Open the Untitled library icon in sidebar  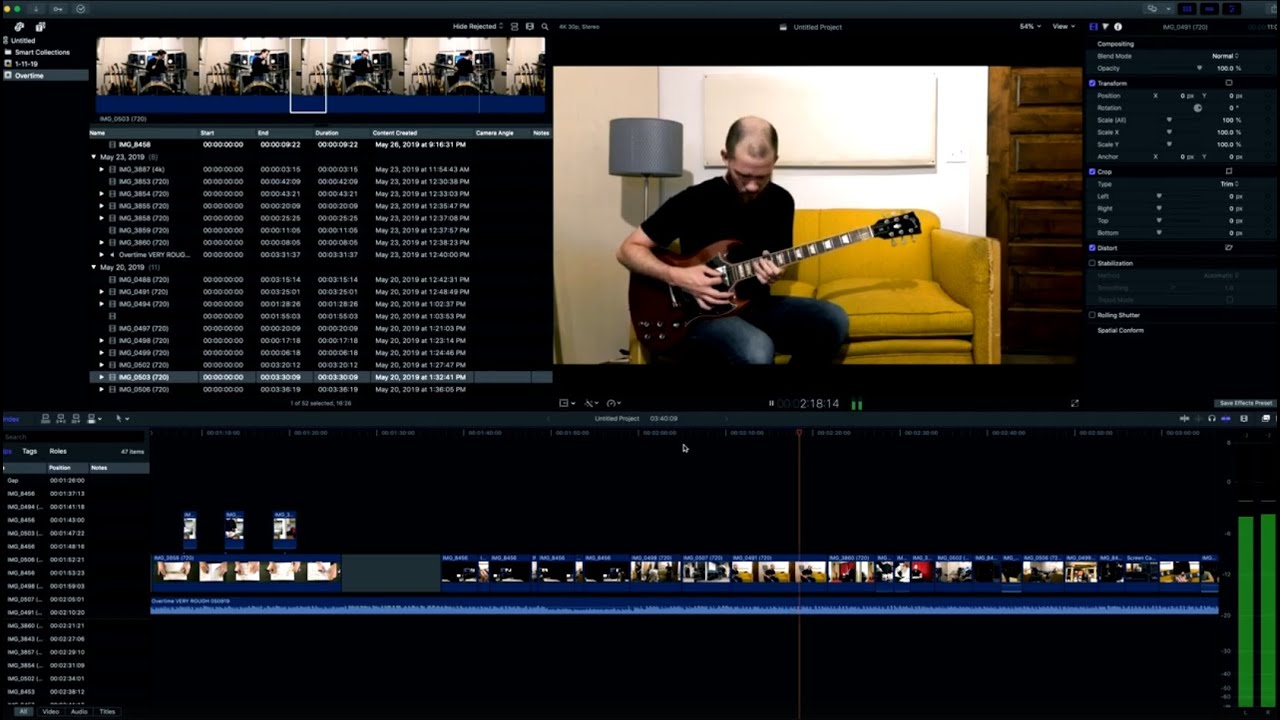click(x=7, y=41)
